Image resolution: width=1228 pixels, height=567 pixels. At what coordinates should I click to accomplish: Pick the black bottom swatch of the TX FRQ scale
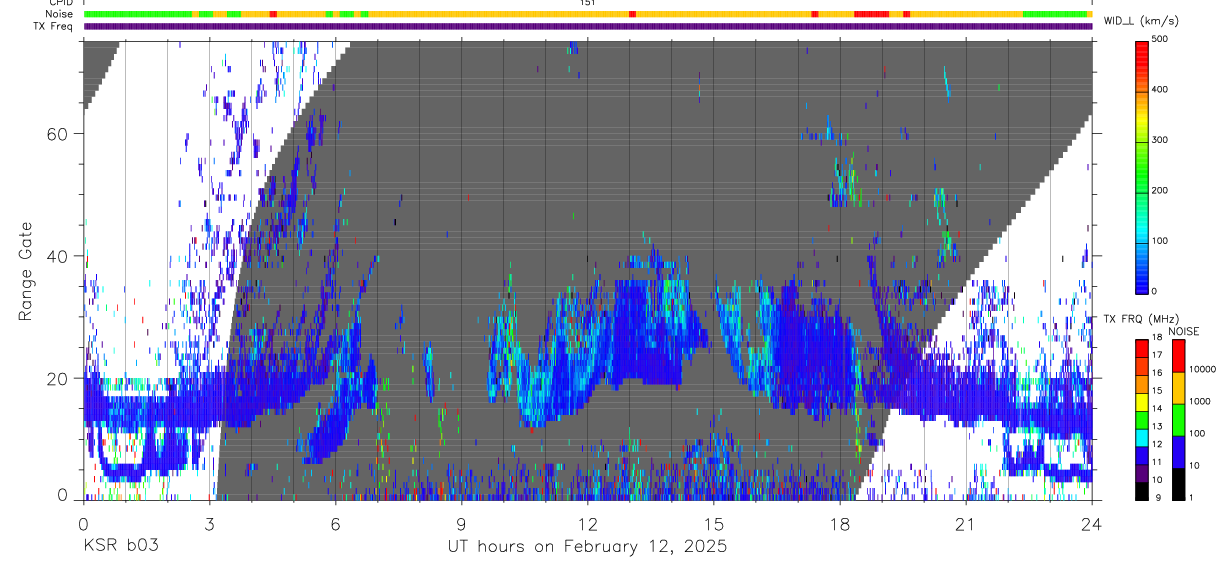[1141, 492]
